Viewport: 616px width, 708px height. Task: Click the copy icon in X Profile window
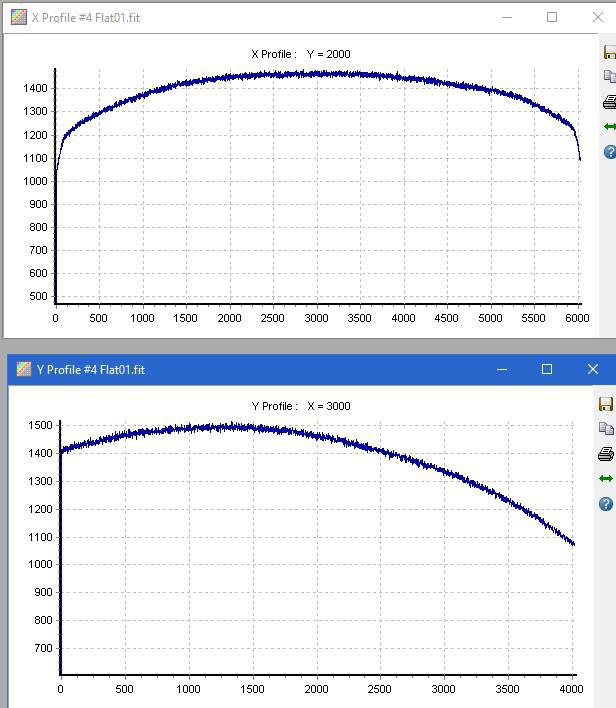click(x=610, y=77)
